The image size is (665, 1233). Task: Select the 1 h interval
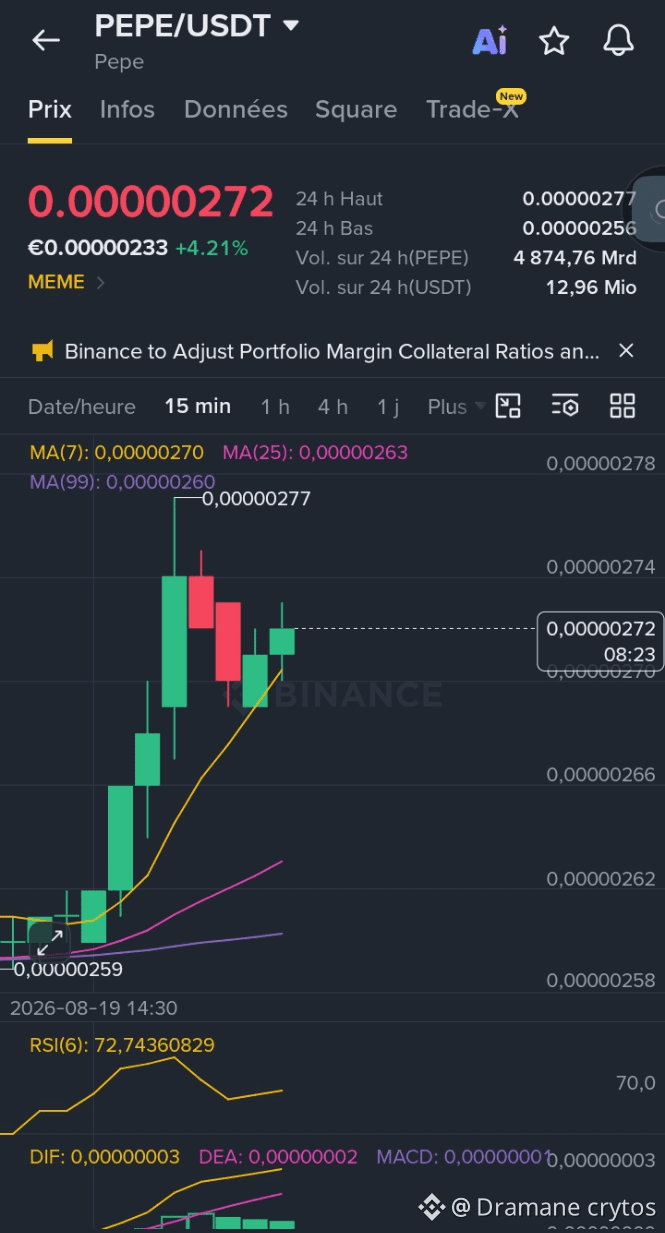point(275,406)
